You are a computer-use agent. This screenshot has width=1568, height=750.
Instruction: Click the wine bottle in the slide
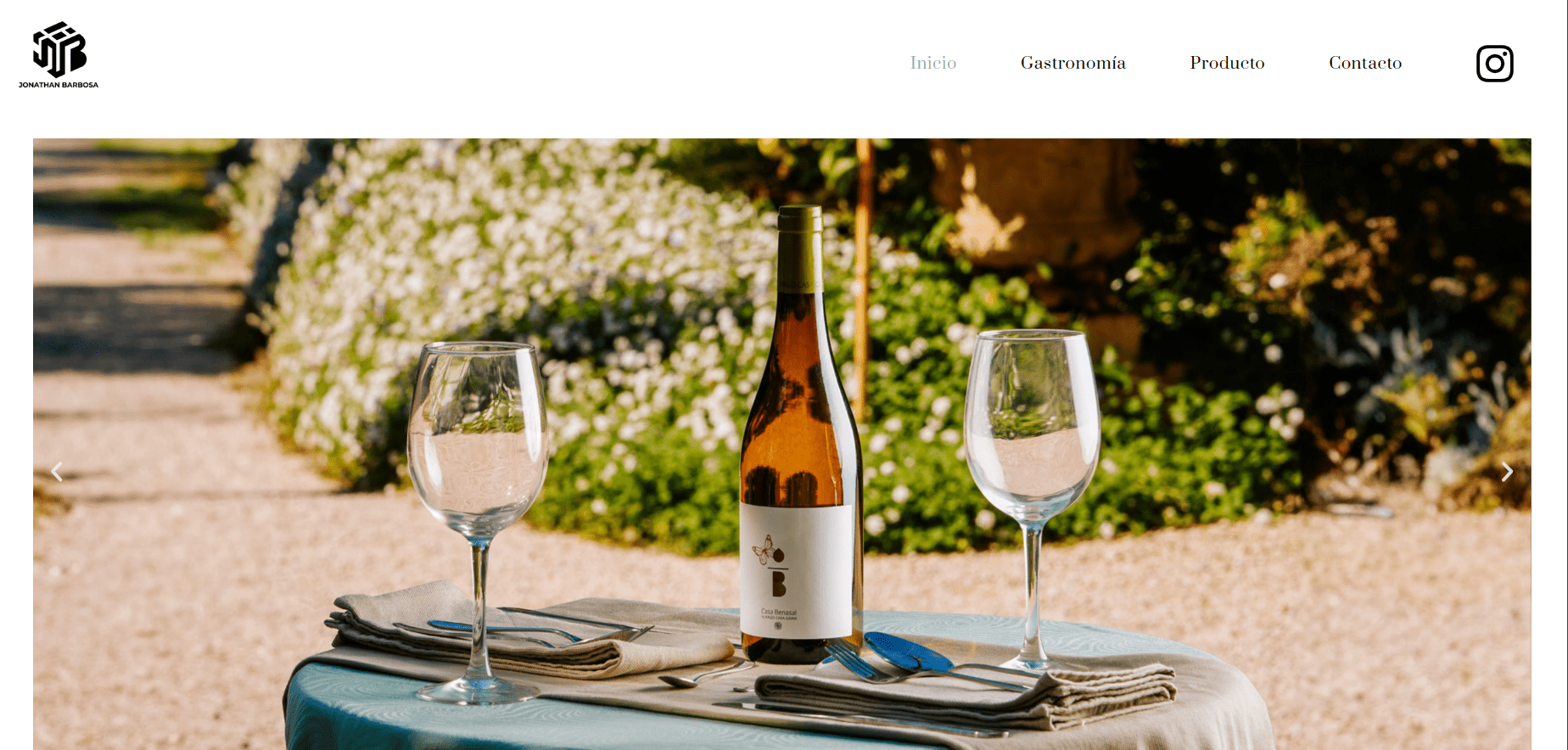click(800, 434)
